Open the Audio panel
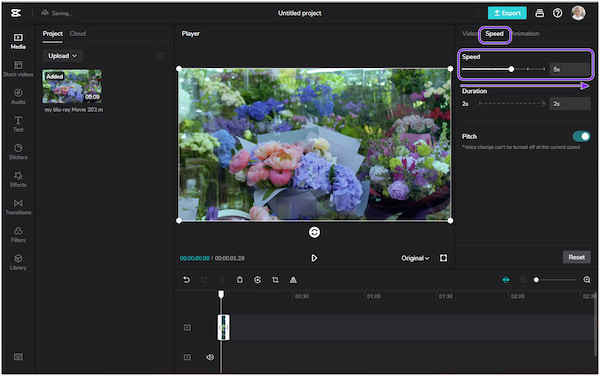Viewport: 600px width, 376px height. click(x=18, y=96)
